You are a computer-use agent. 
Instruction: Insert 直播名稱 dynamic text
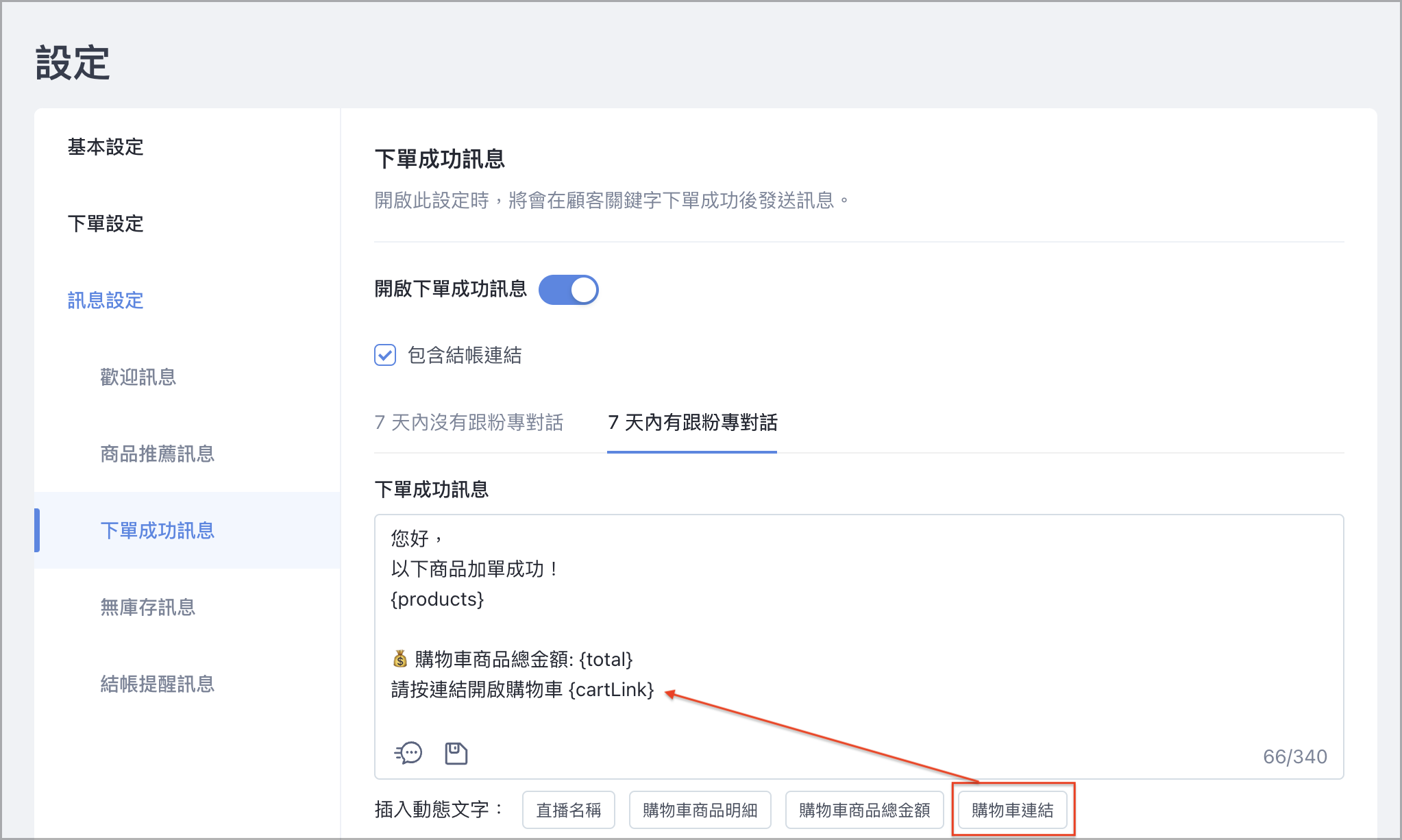568,810
